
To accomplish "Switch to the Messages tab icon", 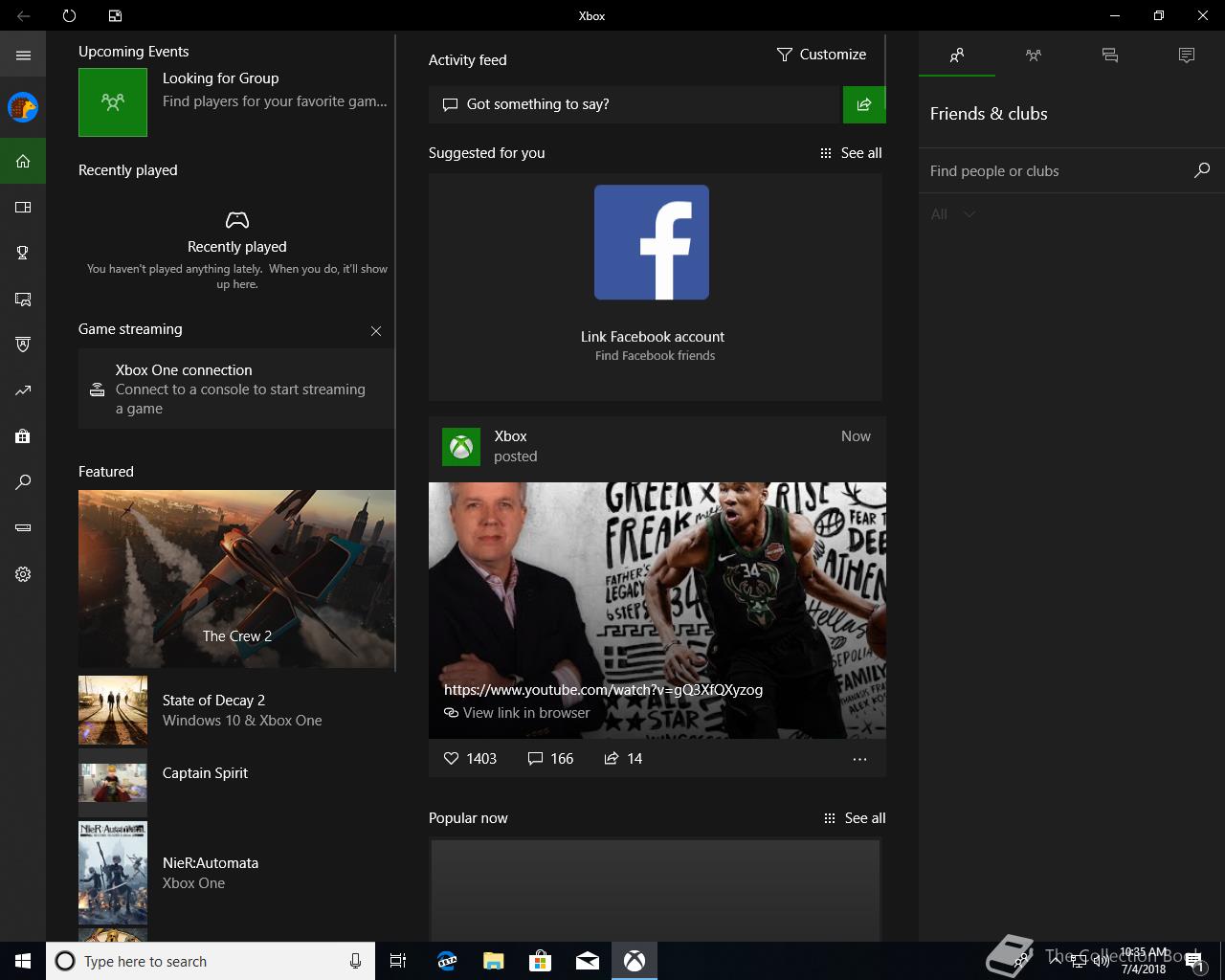I will click(1110, 56).
